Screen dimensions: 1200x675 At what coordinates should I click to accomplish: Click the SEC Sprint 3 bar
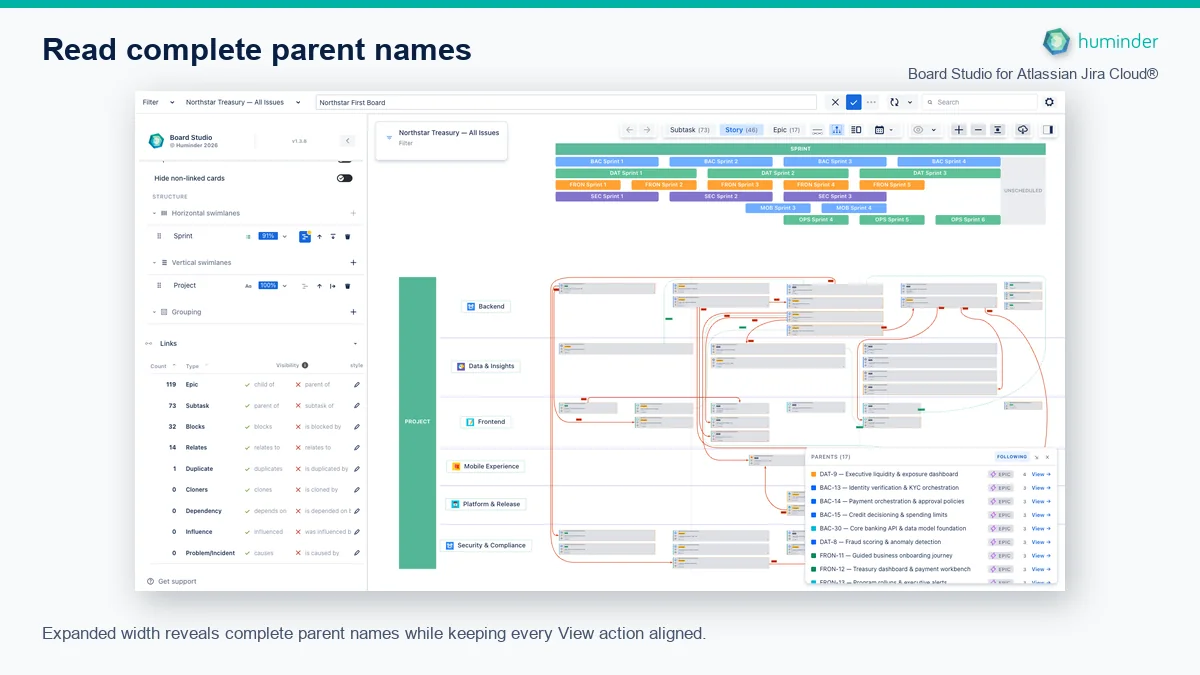pyautogui.click(x=835, y=196)
